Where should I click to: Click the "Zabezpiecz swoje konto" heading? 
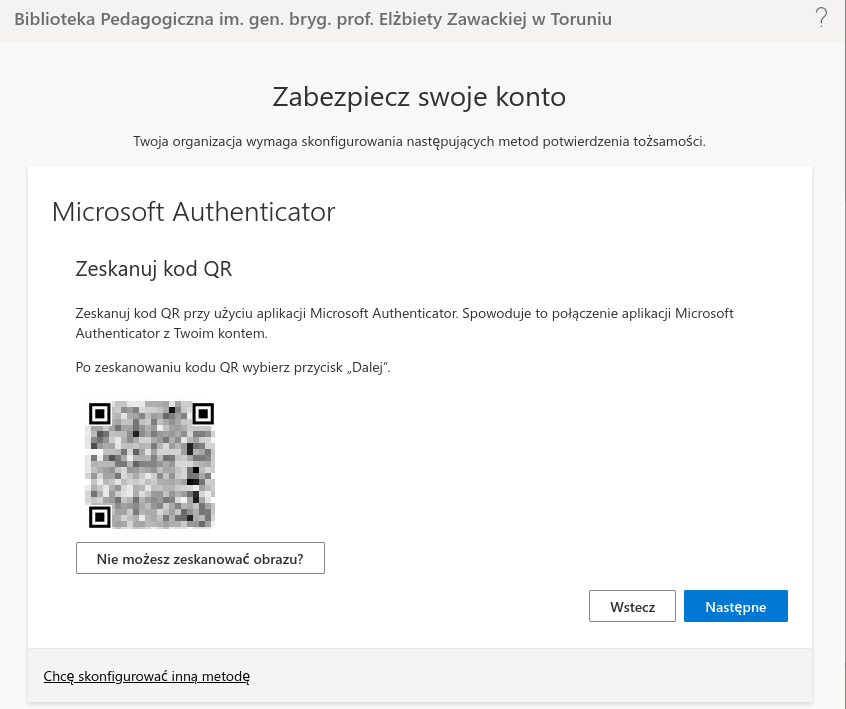click(x=419, y=97)
